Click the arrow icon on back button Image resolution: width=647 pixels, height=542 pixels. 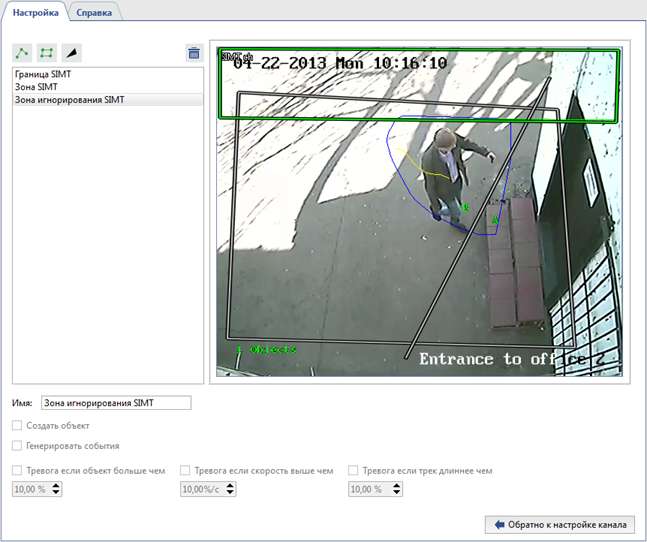pyautogui.click(x=496, y=524)
